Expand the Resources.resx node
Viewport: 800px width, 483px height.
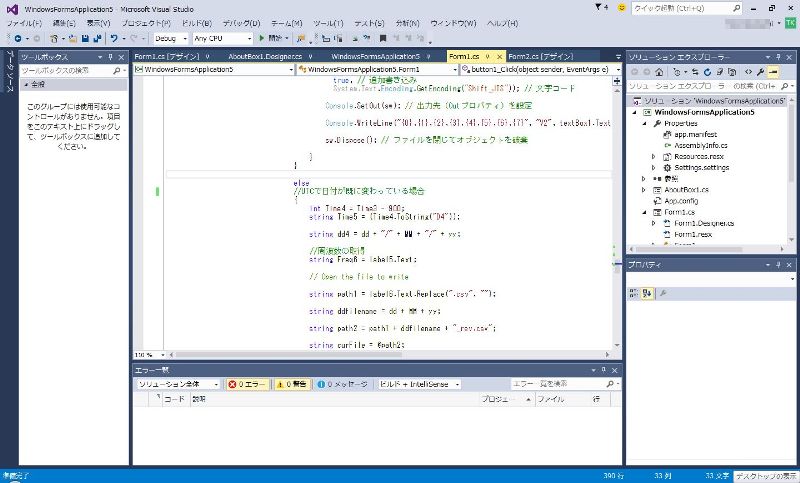point(654,157)
